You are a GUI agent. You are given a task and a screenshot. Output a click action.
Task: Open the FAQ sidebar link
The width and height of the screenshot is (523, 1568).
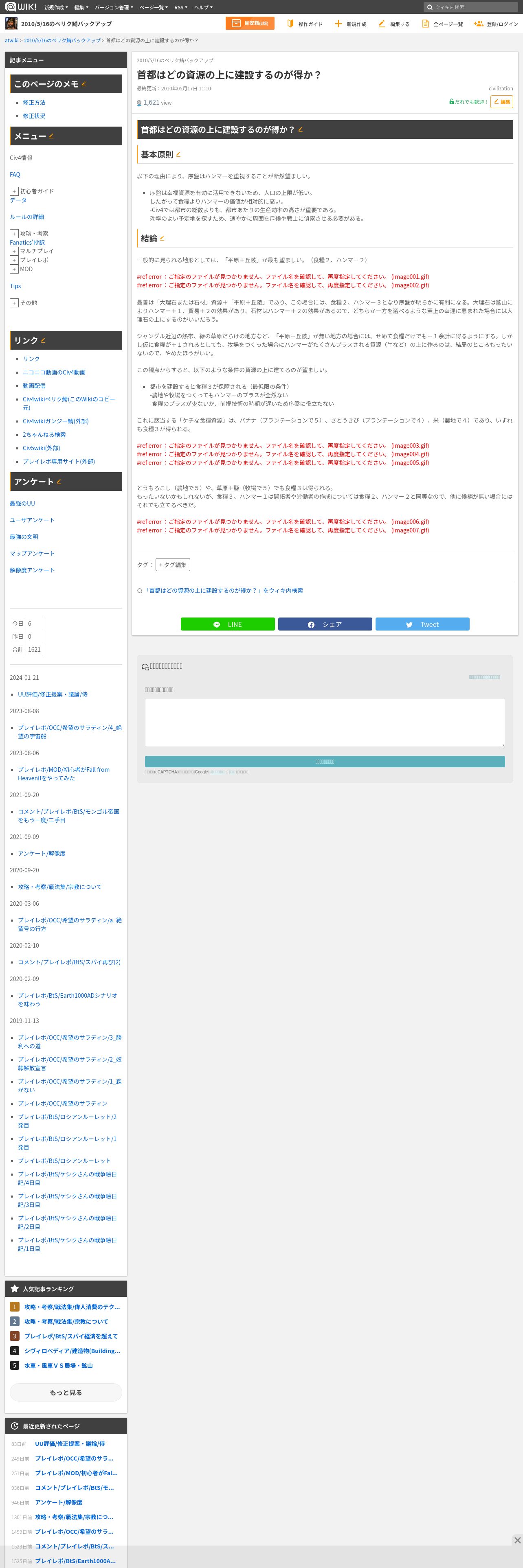tap(15, 175)
